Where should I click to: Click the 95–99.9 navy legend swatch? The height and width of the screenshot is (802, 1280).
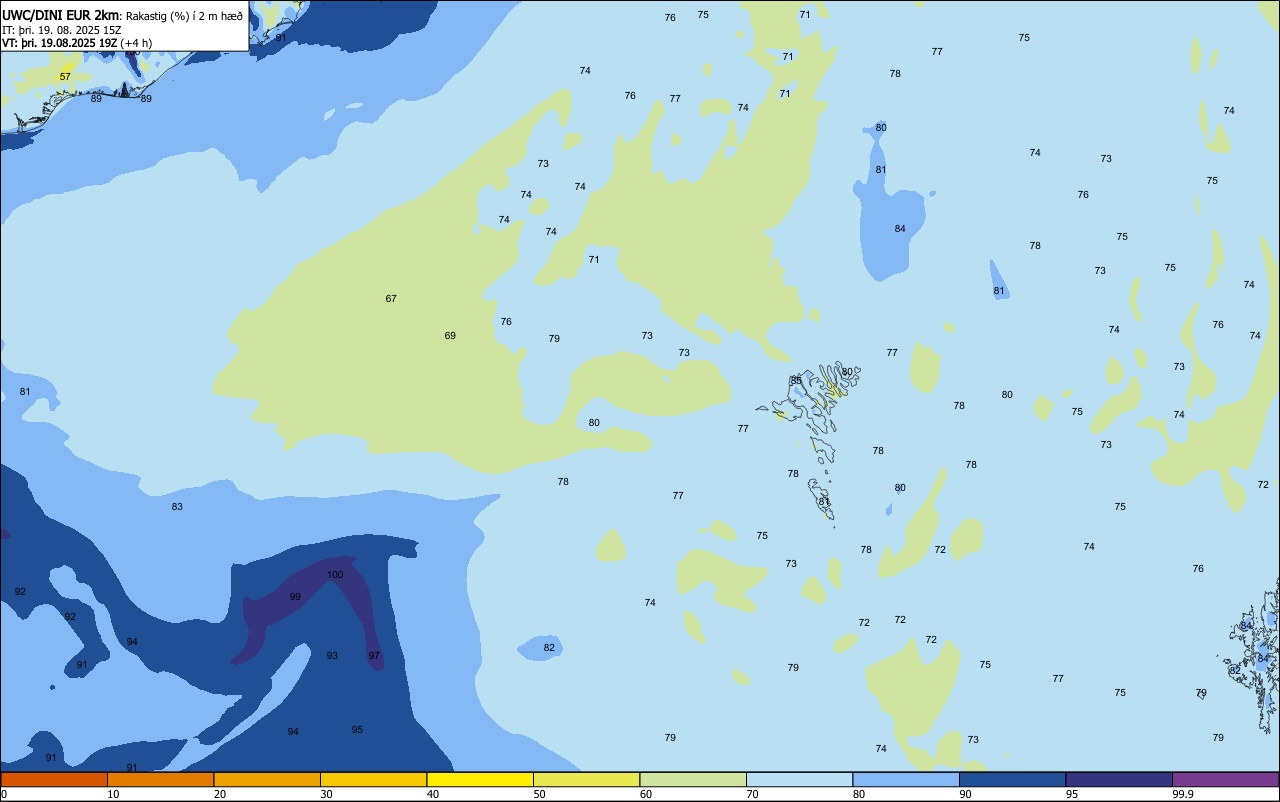coord(1119,779)
